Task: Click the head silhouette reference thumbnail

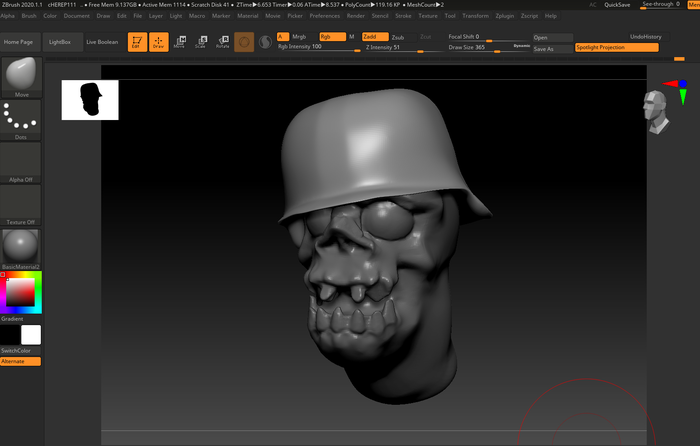Action: 90,99
